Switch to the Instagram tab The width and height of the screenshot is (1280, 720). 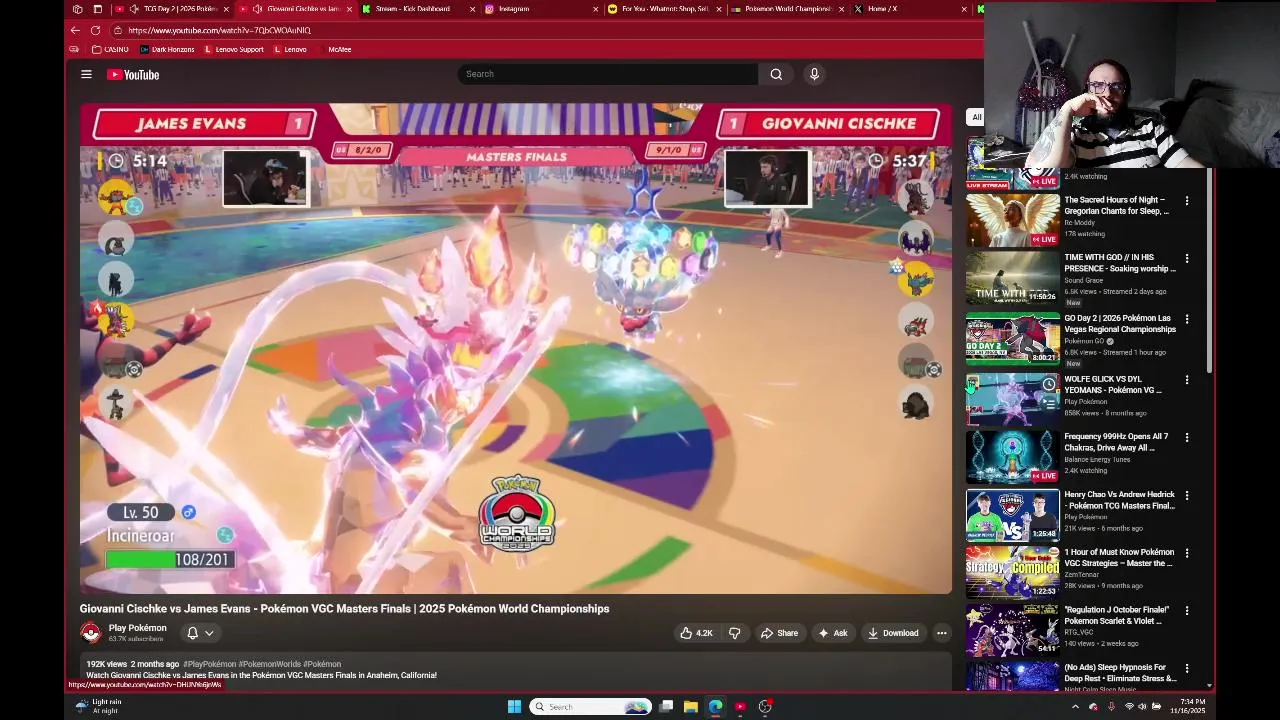tap(540, 9)
